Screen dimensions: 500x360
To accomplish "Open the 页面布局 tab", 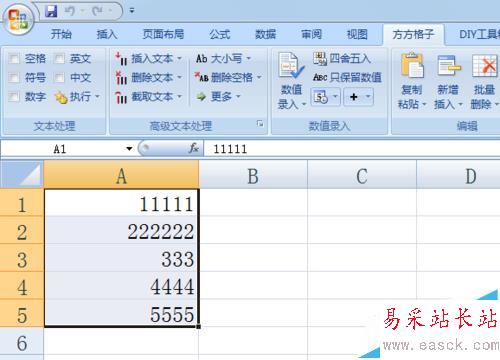I will click(x=163, y=34).
